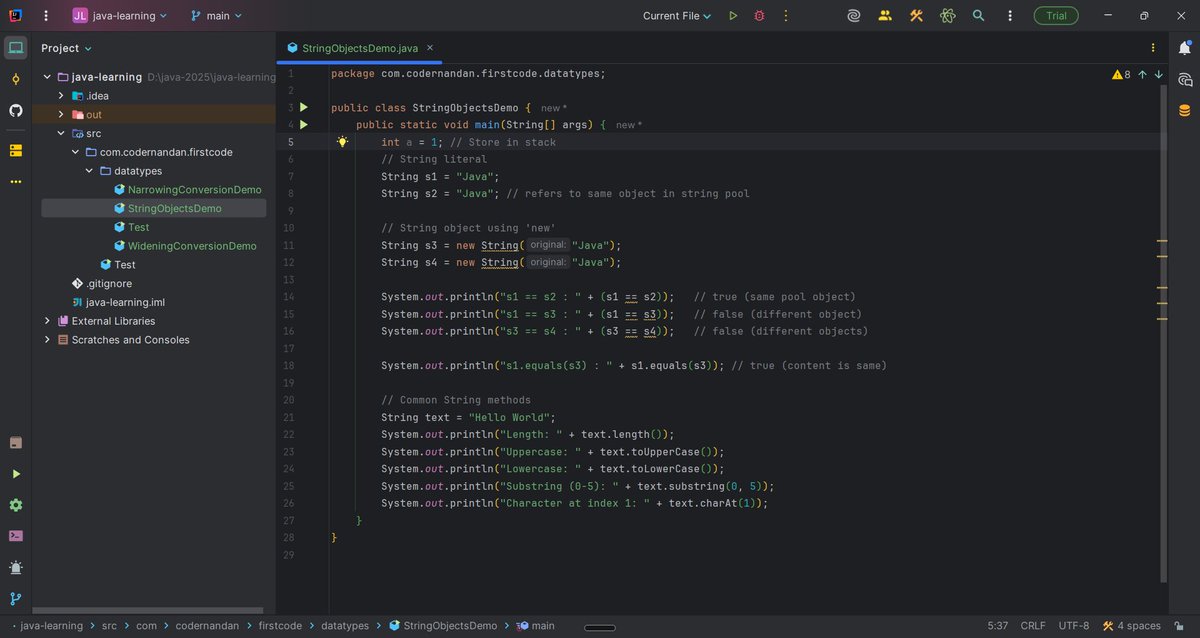This screenshot has width=1200, height=638.
Task: Collapse the java-learning root folder
Action: pos(47,77)
